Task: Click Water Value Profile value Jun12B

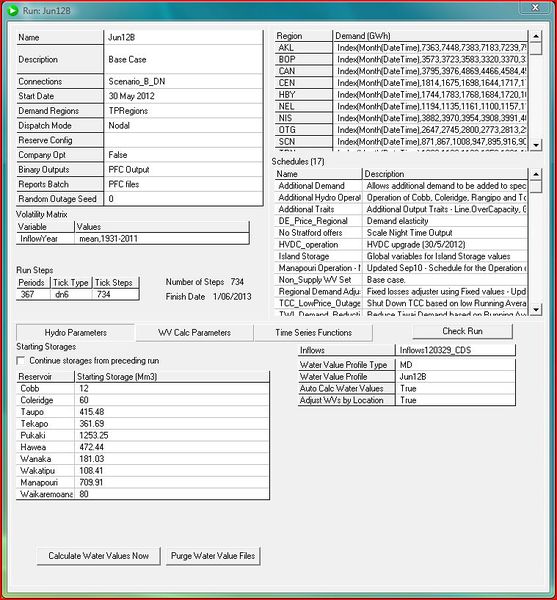Action: coord(455,377)
